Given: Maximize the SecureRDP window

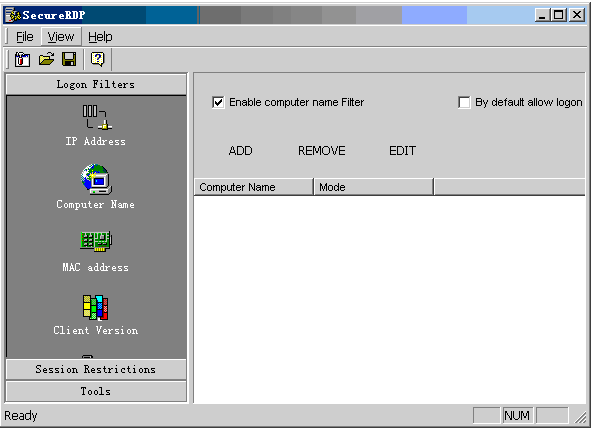Looking at the screenshot, I should (559, 15).
